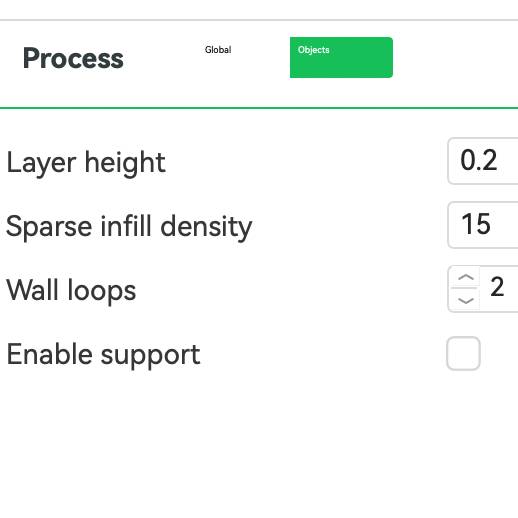Increase Wall loops with the up arrow
The image size is (518, 518).
click(x=466, y=277)
